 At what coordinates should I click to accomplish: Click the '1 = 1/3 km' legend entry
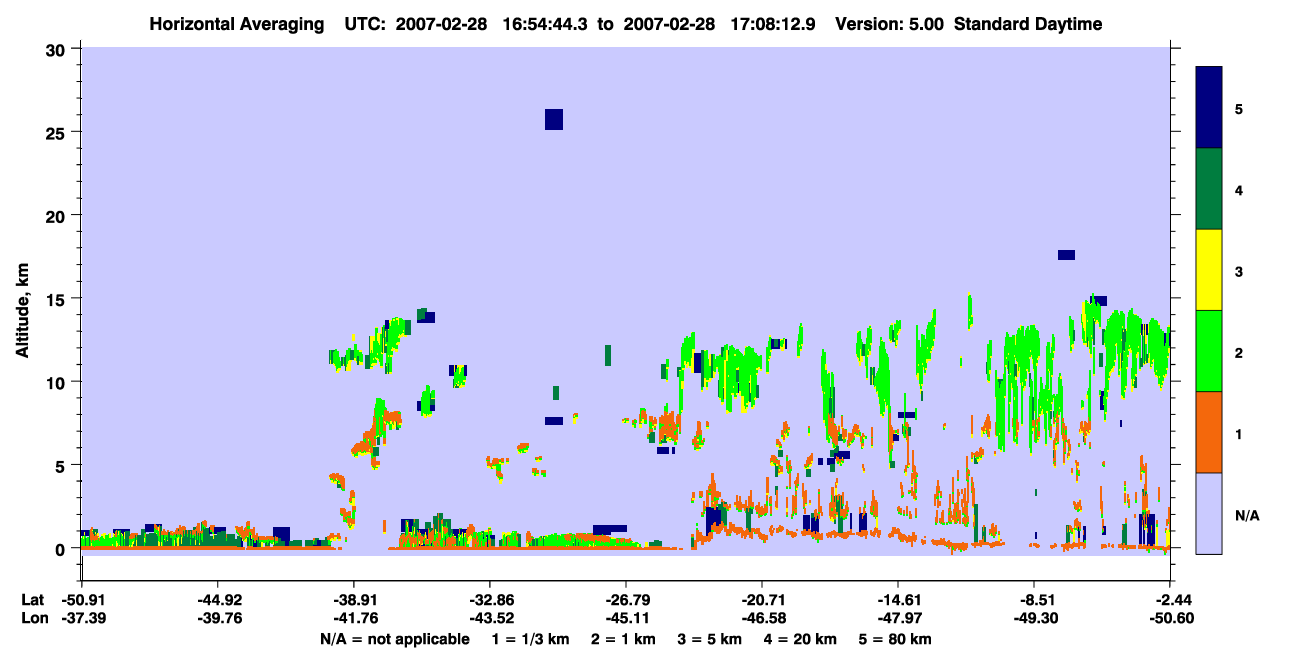point(531,639)
